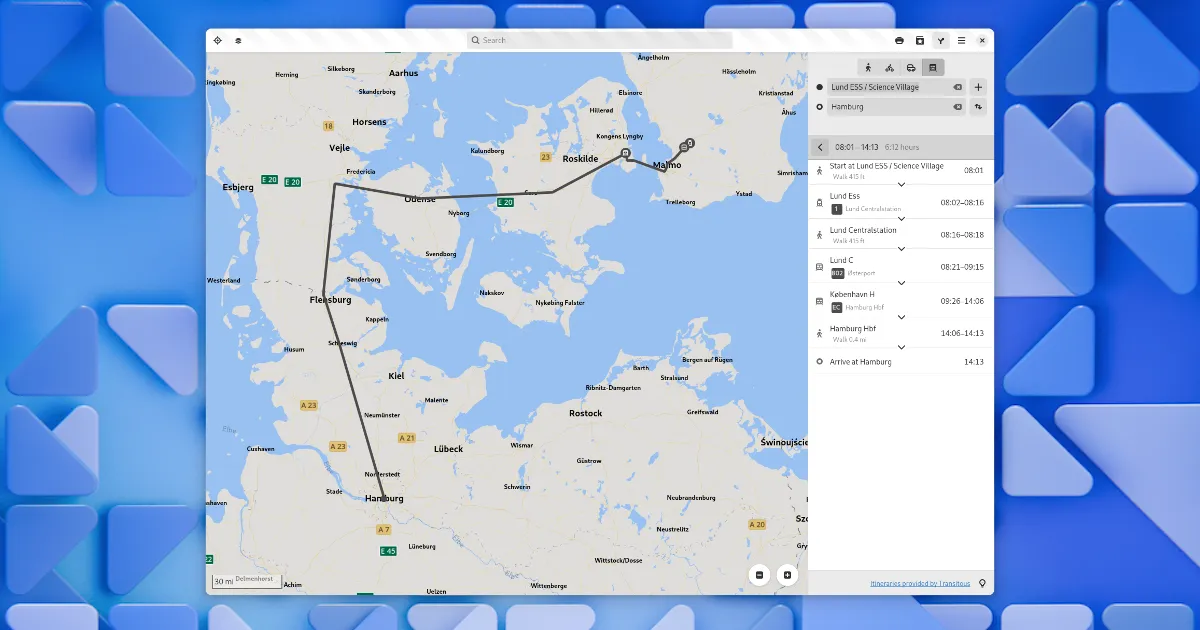Expand the København H EC leg
Viewport: 1200px width, 630px height.
(901, 317)
